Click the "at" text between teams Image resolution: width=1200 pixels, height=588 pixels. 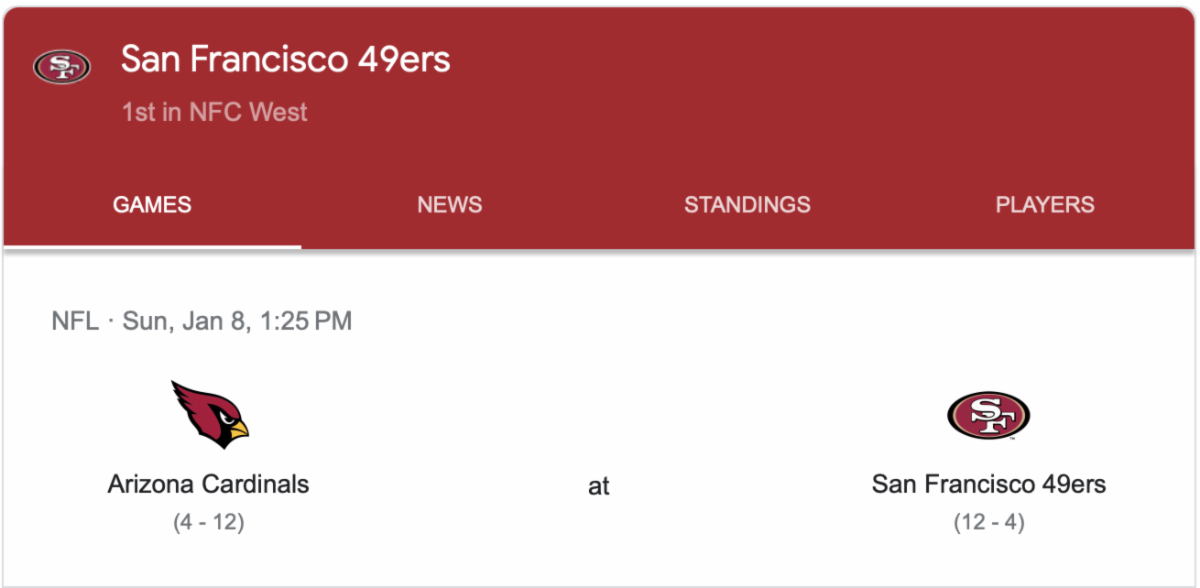[599, 486]
